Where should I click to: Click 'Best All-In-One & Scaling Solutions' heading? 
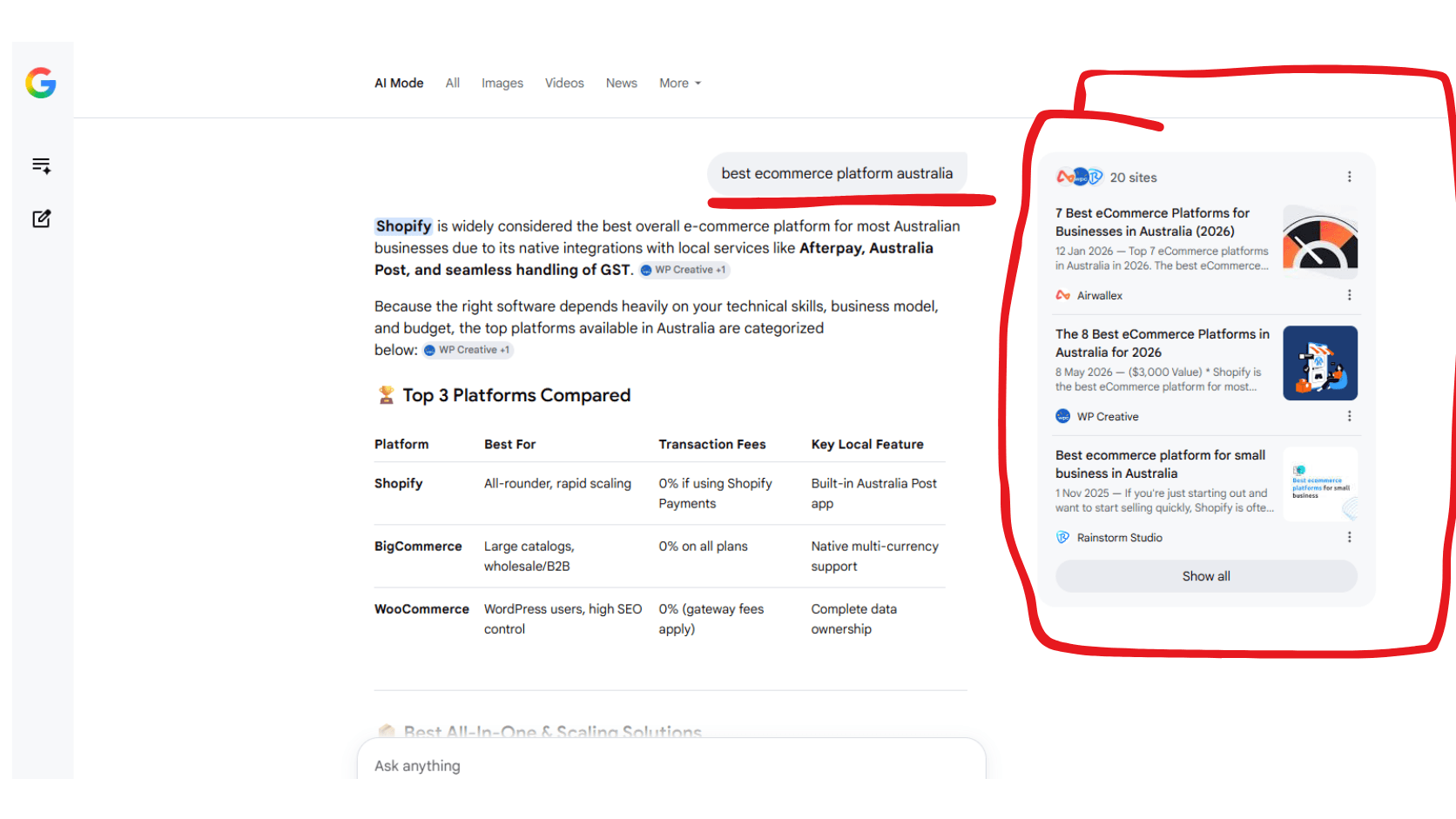pos(552,731)
